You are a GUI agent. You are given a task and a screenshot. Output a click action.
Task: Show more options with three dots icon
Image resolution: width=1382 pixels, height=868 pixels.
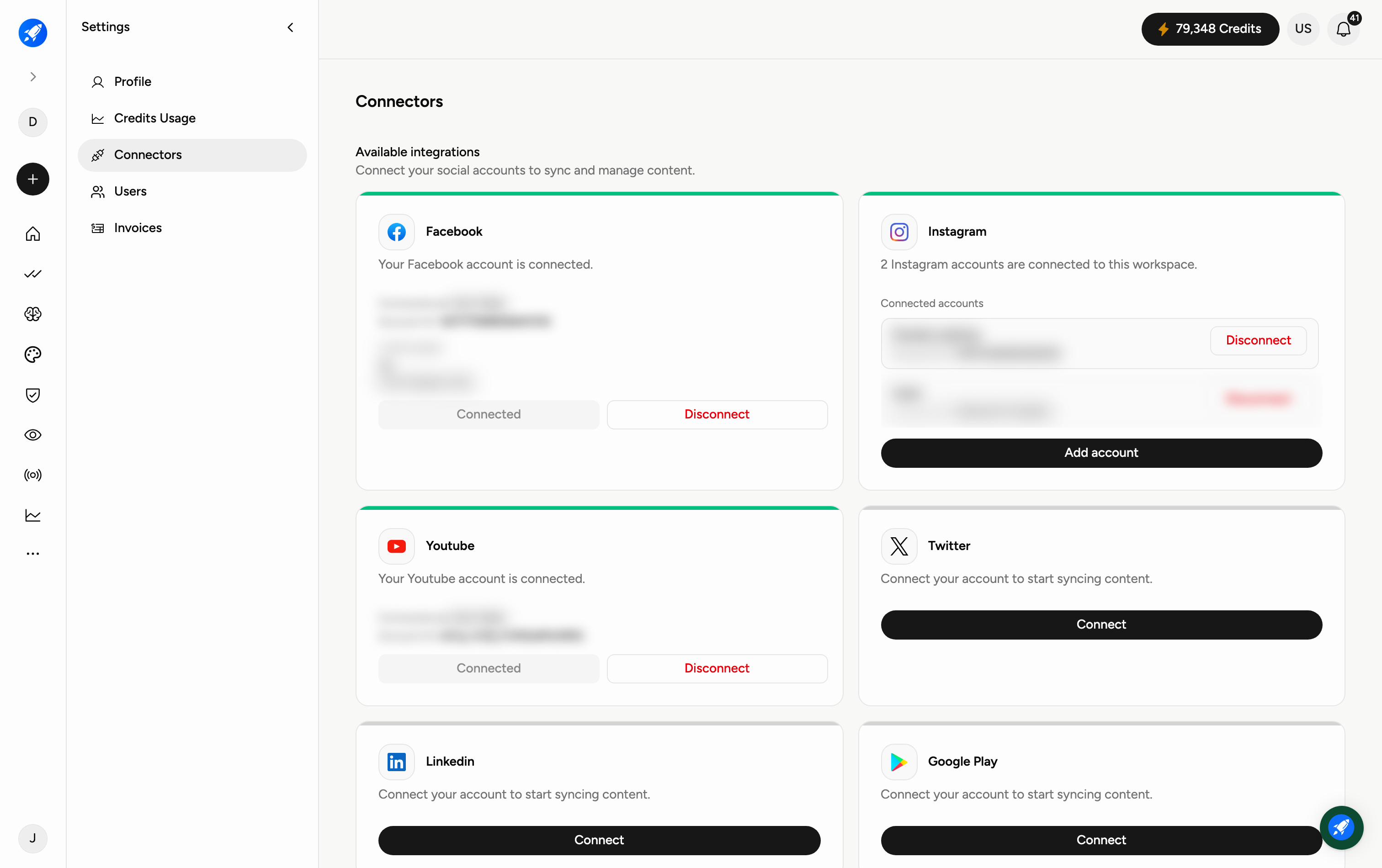33,554
